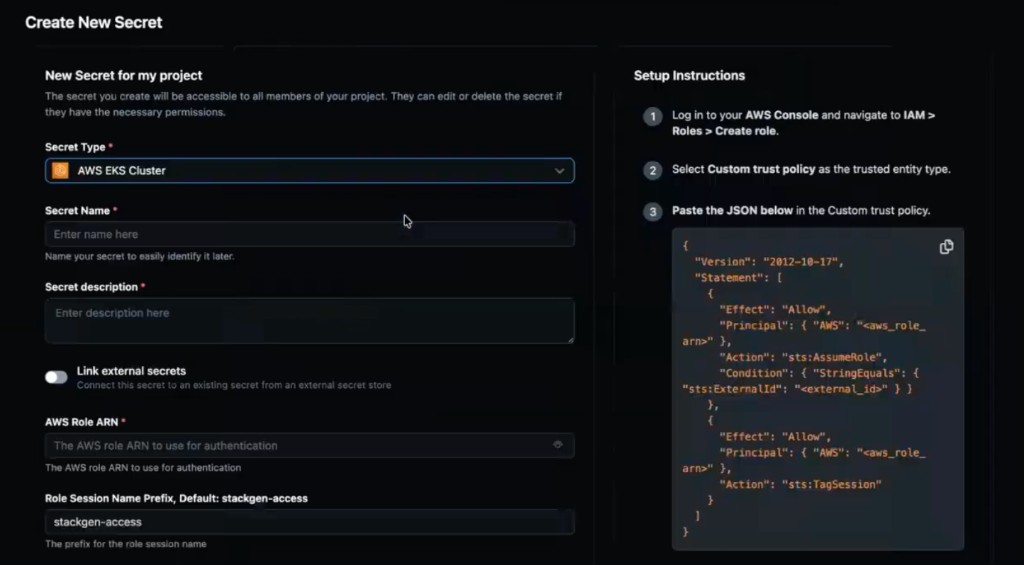Click "Connect this secret to an existing secret" description

click(234, 385)
